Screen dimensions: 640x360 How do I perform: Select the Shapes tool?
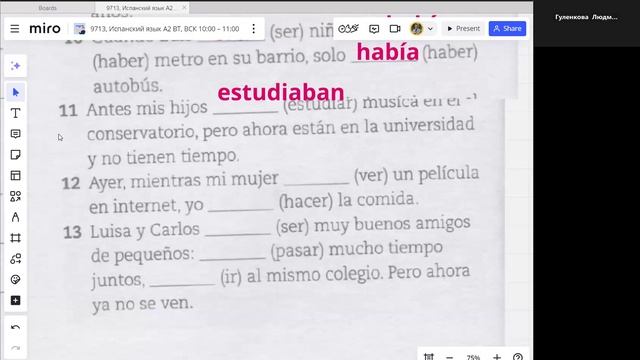(16, 196)
